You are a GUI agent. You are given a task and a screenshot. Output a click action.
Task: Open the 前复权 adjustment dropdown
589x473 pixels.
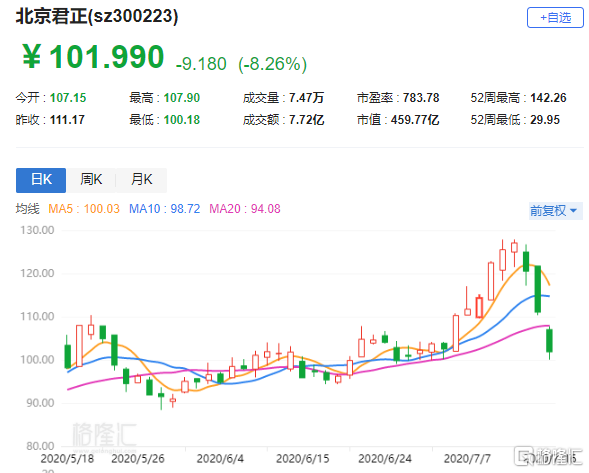click(555, 211)
